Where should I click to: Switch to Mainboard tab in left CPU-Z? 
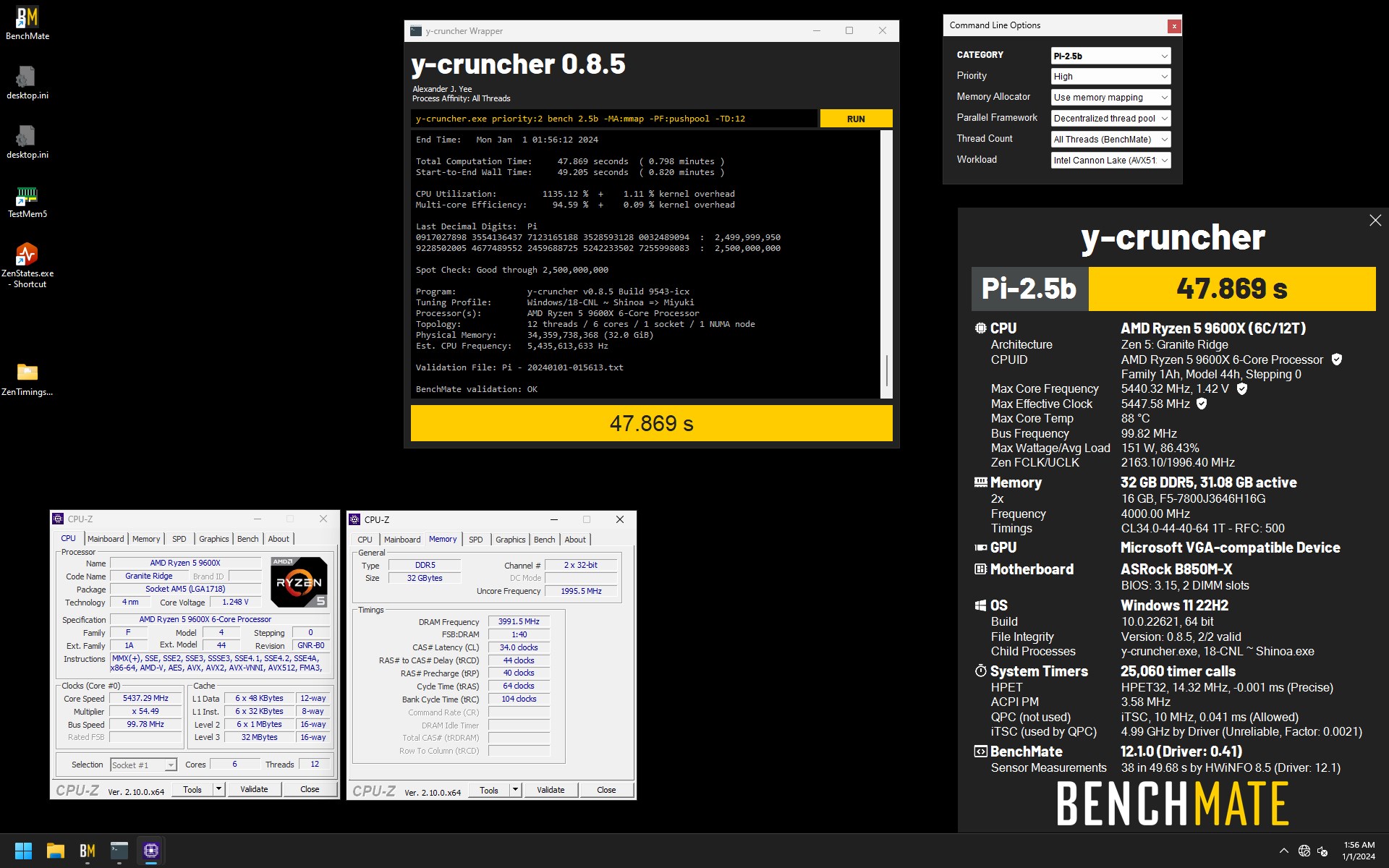coord(106,539)
